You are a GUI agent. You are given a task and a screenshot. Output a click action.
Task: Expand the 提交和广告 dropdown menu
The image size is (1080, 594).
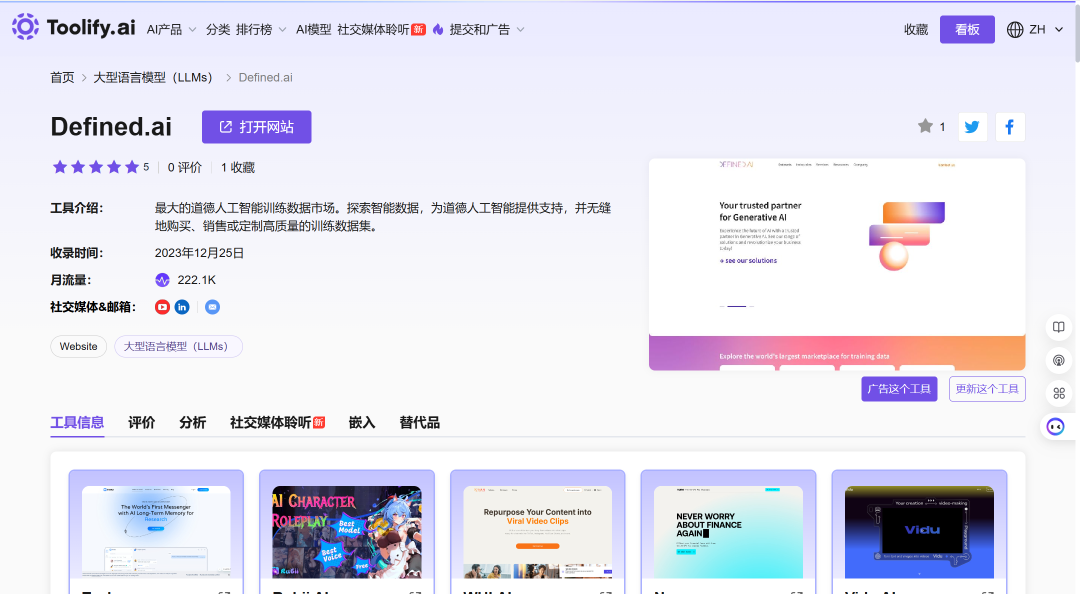pos(487,30)
